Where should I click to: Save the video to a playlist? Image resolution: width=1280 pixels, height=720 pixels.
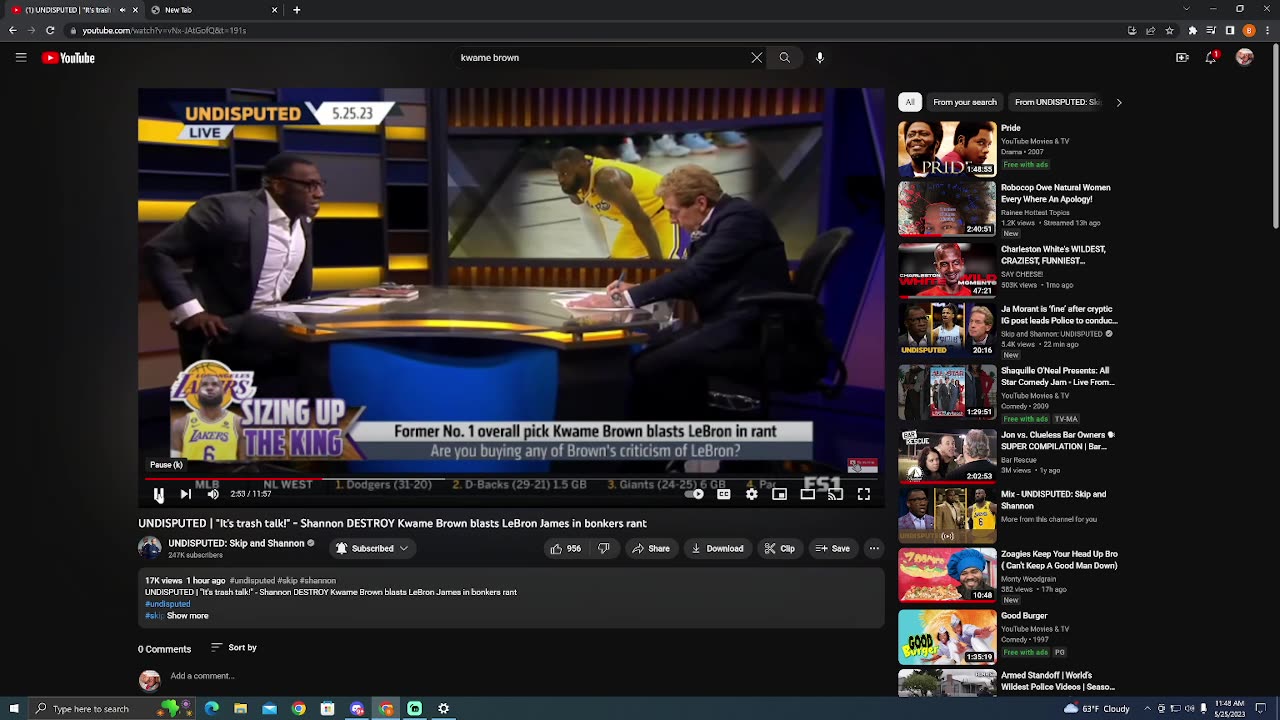click(833, 548)
